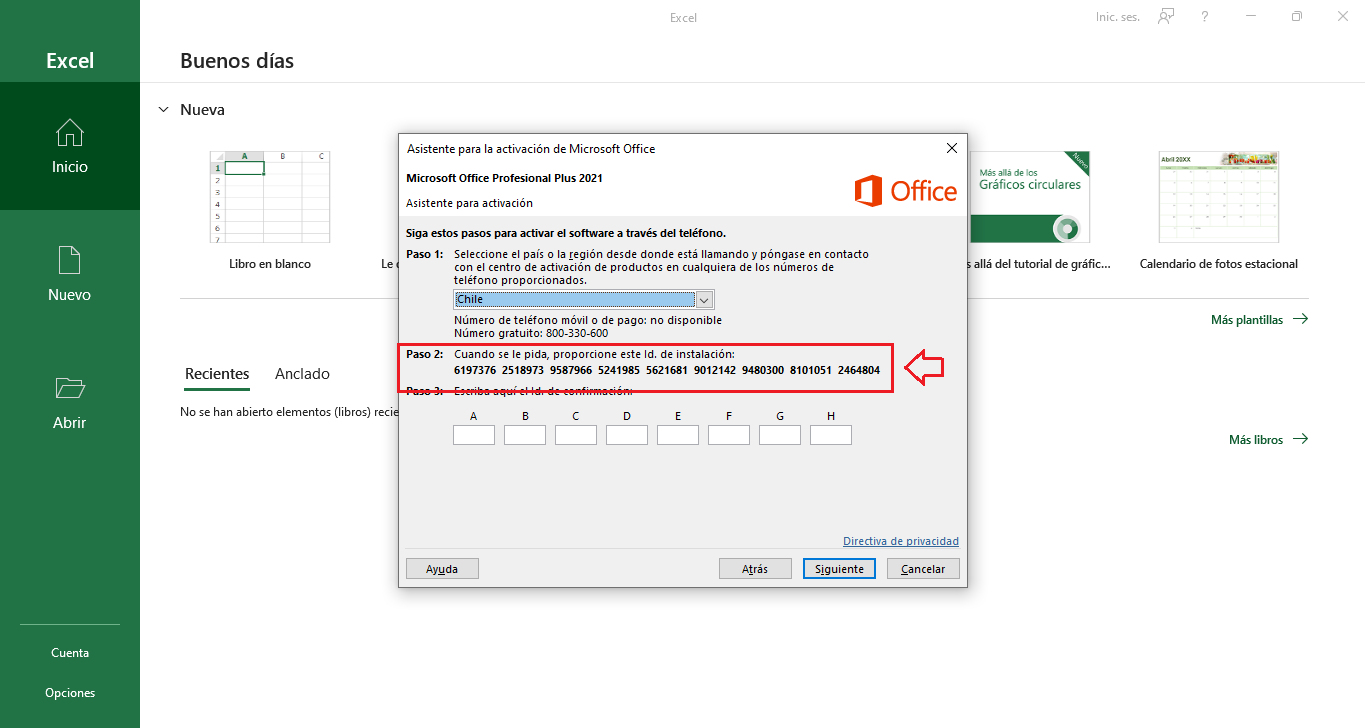
Task: Click the Siguiente button
Action: tap(839, 569)
